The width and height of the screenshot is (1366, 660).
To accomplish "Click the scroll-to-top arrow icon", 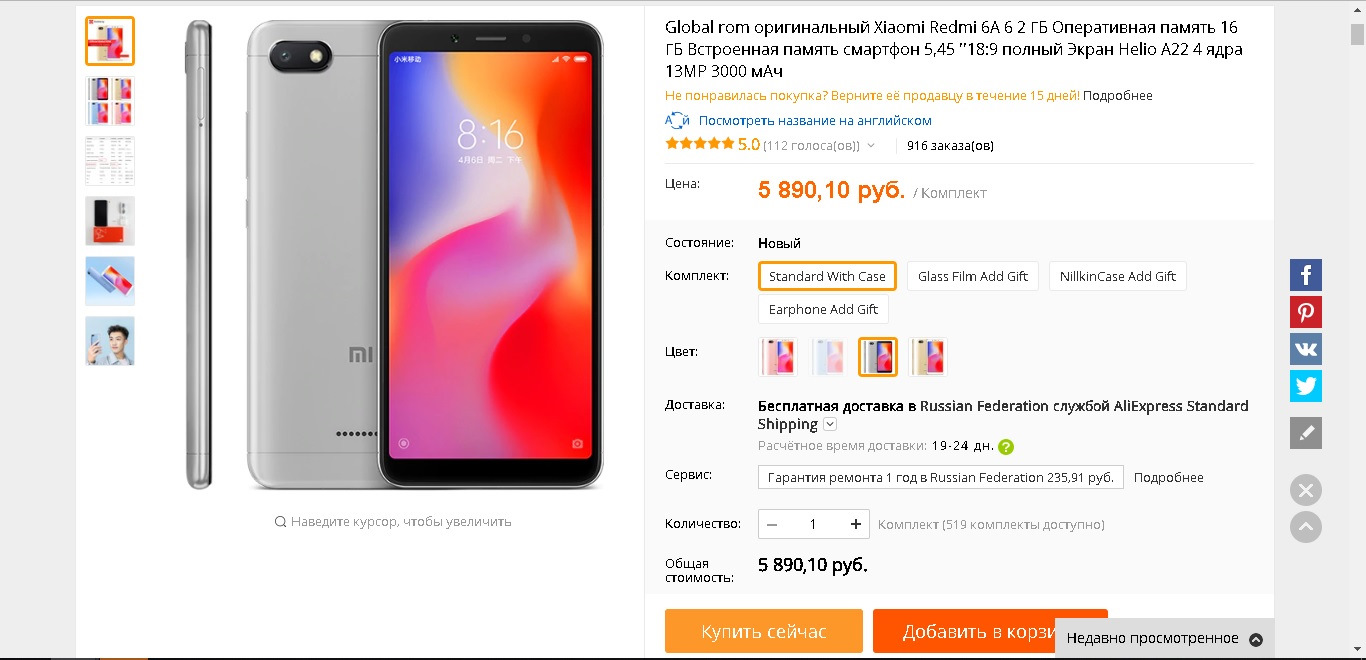I will [1306, 527].
